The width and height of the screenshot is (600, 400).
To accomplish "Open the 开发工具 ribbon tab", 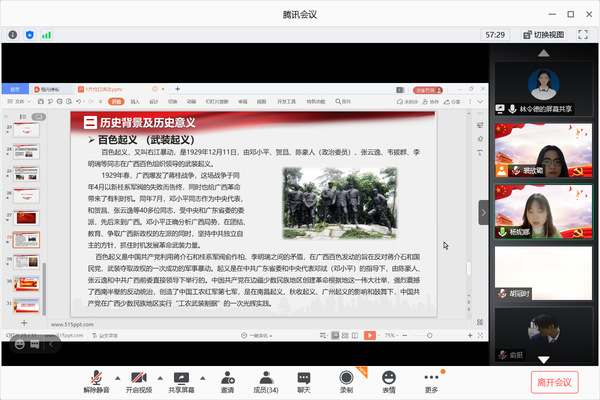I will click(287, 101).
